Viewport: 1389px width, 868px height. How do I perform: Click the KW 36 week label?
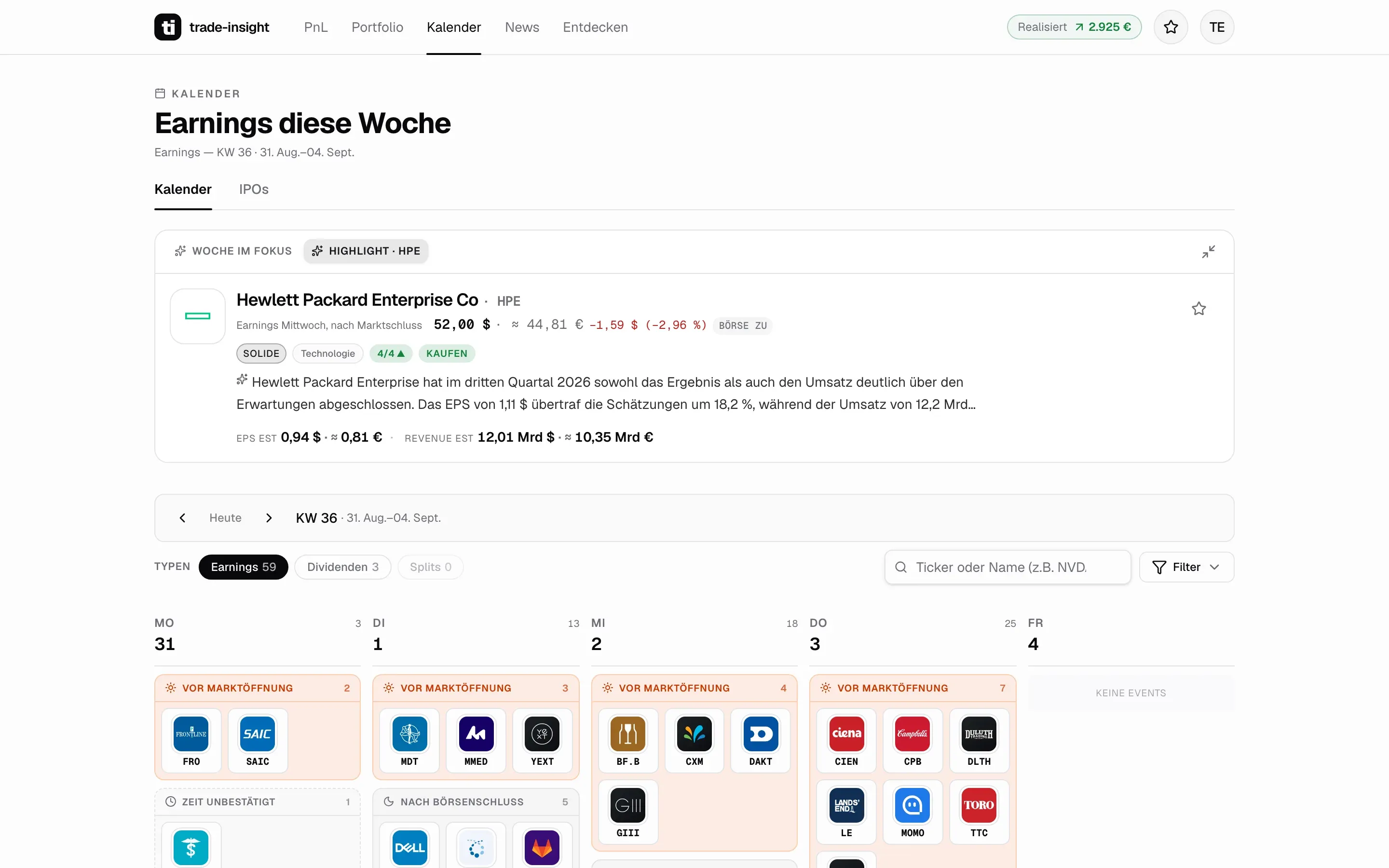316,518
